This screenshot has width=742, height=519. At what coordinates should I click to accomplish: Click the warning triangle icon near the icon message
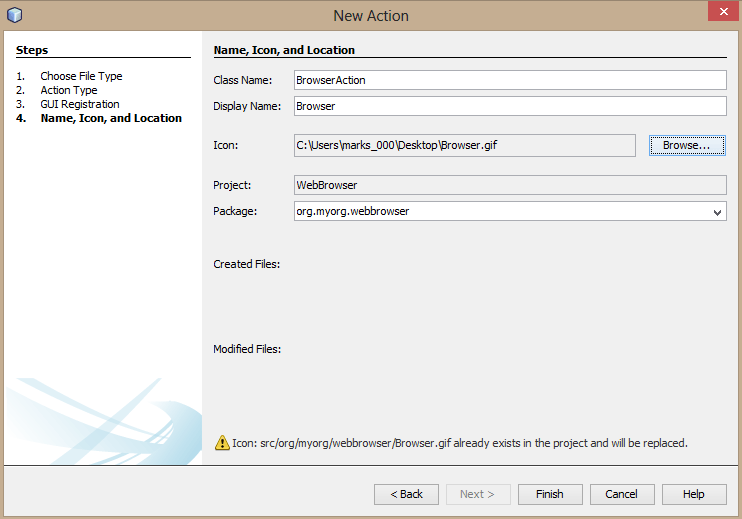tap(222, 442)
